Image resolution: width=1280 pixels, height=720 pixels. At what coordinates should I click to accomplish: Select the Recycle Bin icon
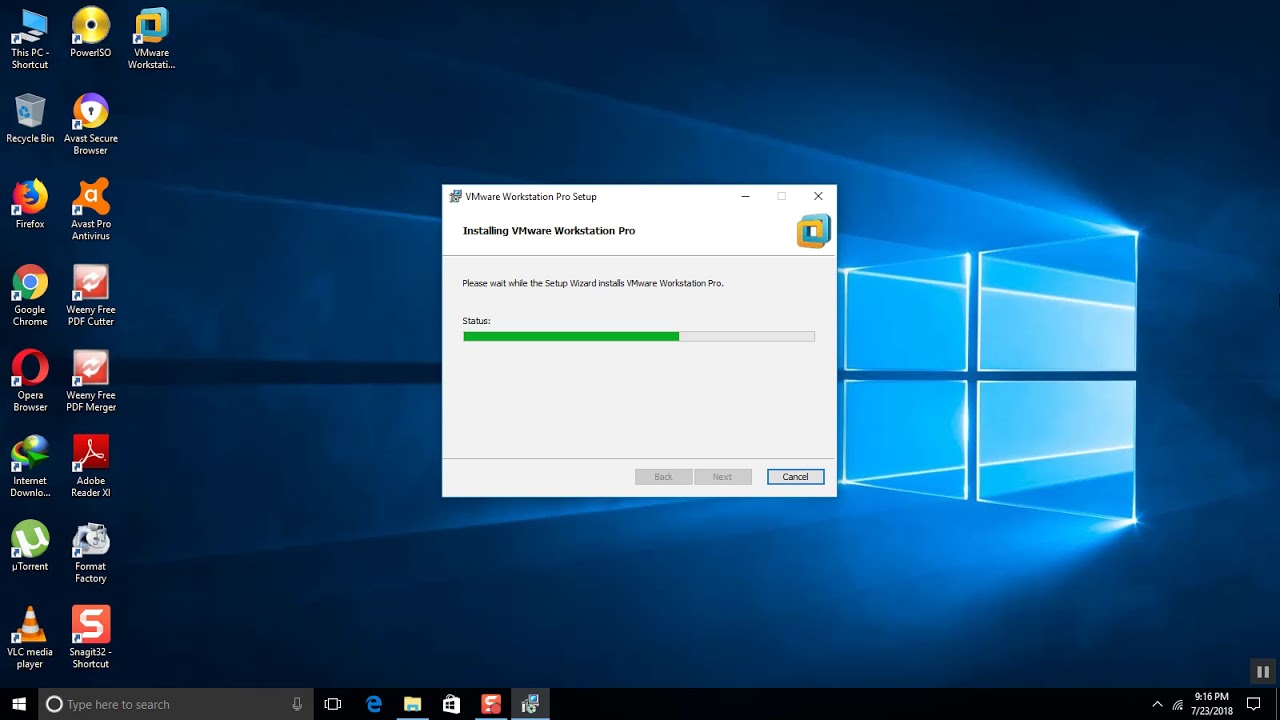pyautogui.click(x=30, y=118)
